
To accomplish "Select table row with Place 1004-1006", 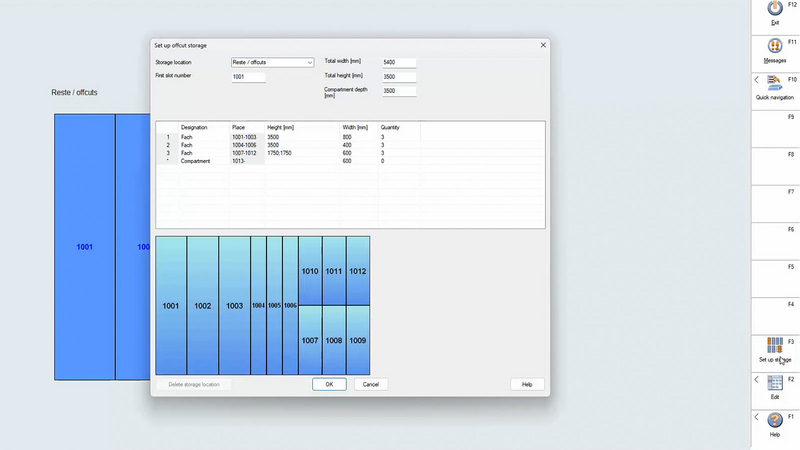I will 245,145.
